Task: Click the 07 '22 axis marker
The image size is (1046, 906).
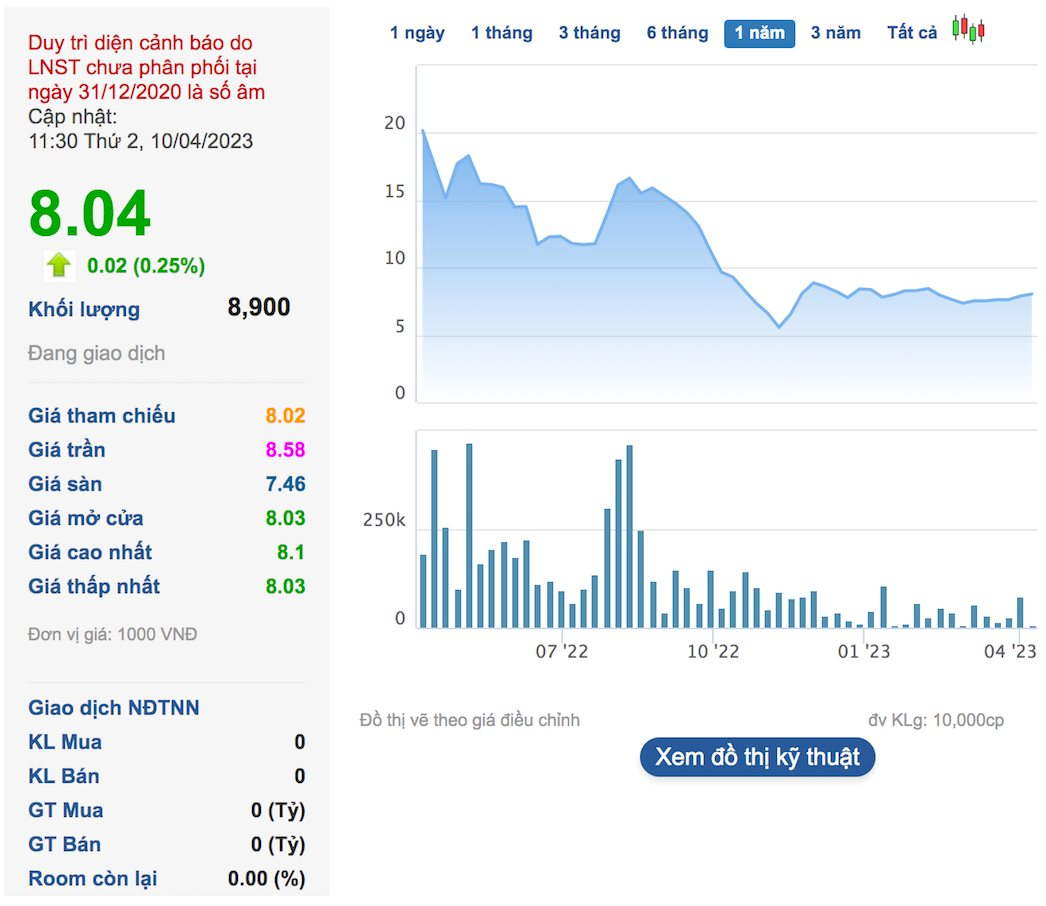Action: (x=562, y=651)
